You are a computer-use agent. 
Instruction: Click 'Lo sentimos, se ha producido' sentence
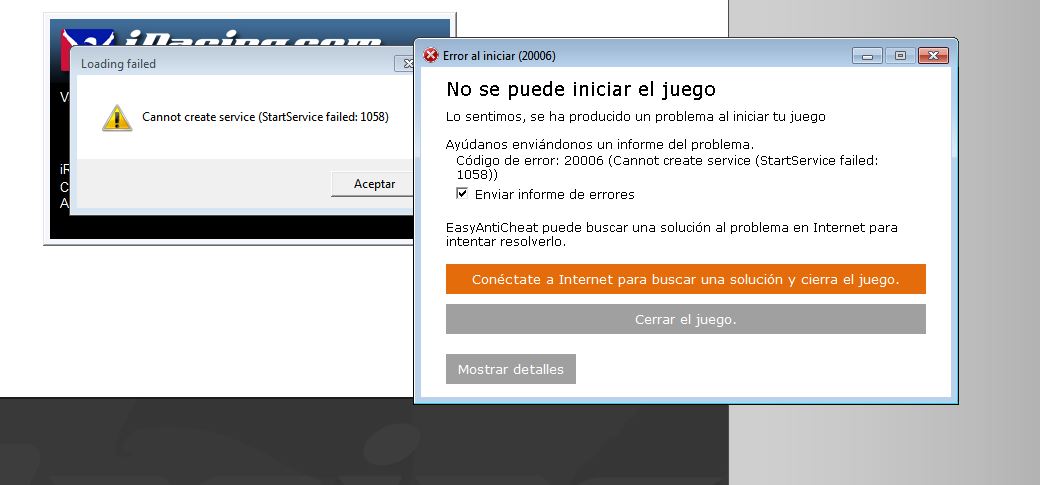[635, 117]
